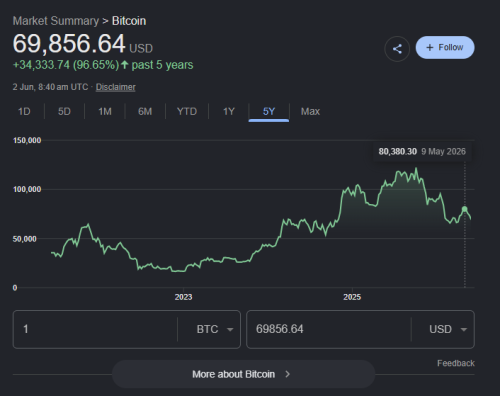Show the 1Y chart range

[229, 111]
